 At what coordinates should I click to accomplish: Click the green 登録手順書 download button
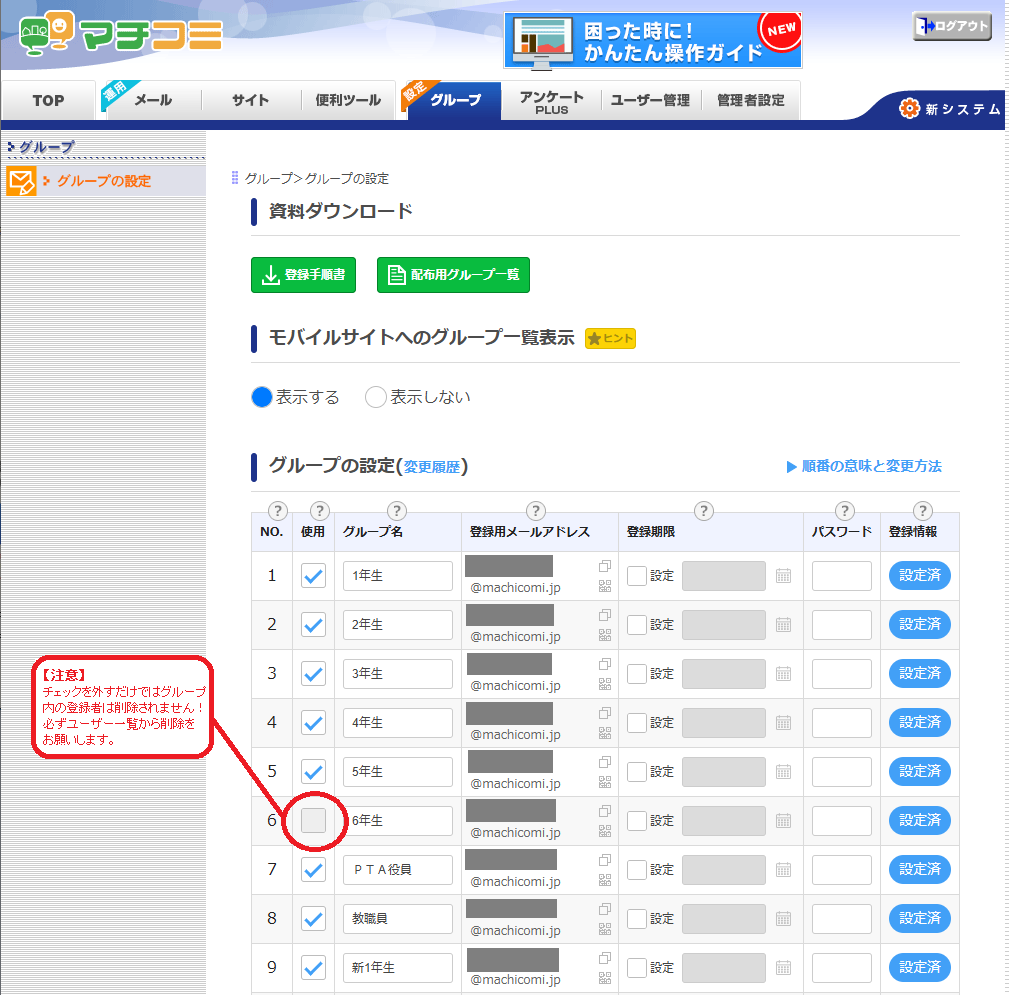pos(304,275)
